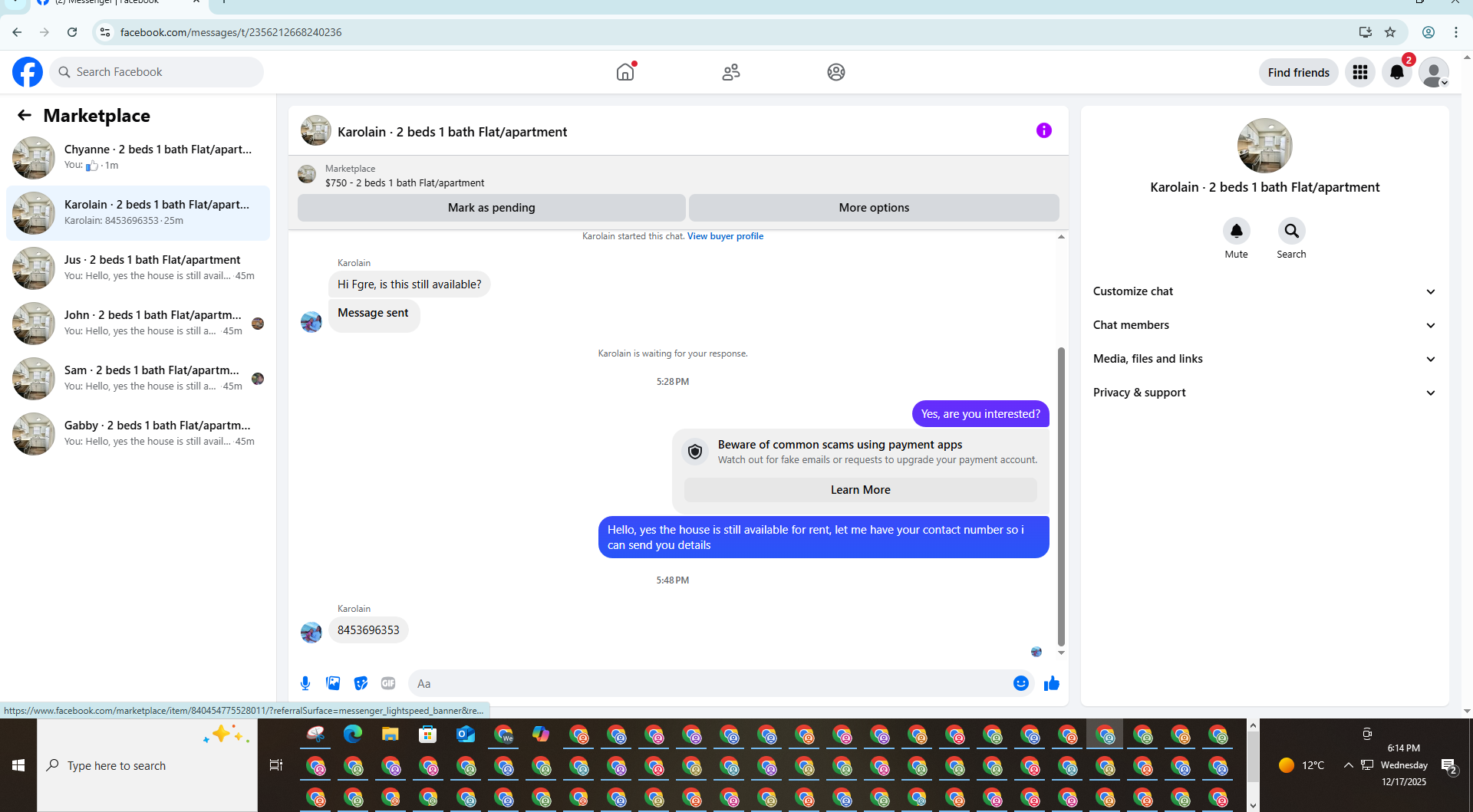Attach a photo file icon
The width and height of the screenshot is (1473, 812).
[333, 683]
